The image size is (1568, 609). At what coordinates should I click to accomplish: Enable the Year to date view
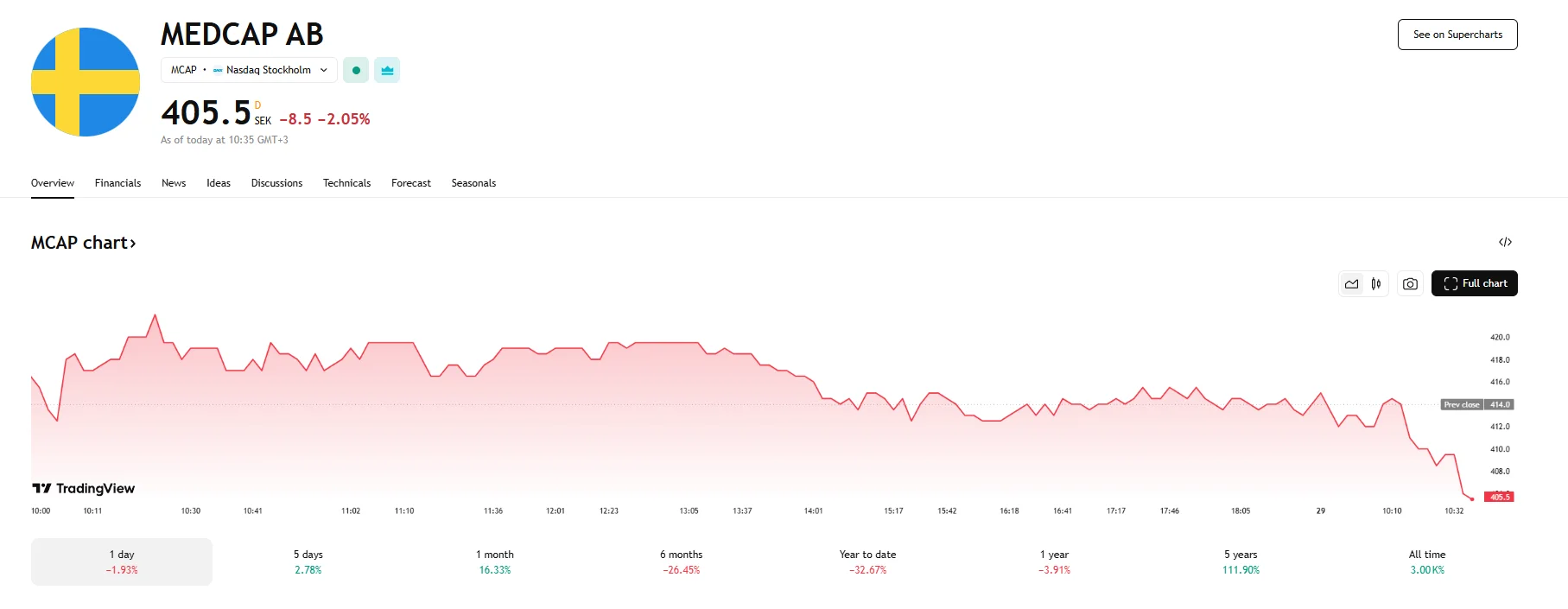click(x=865, y=561)
